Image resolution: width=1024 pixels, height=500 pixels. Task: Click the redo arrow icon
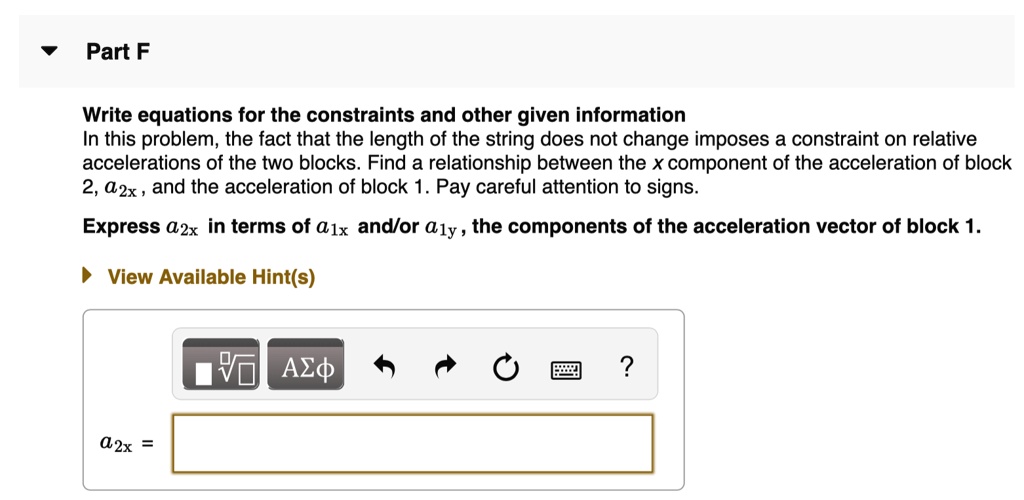(x=444, y=368)
